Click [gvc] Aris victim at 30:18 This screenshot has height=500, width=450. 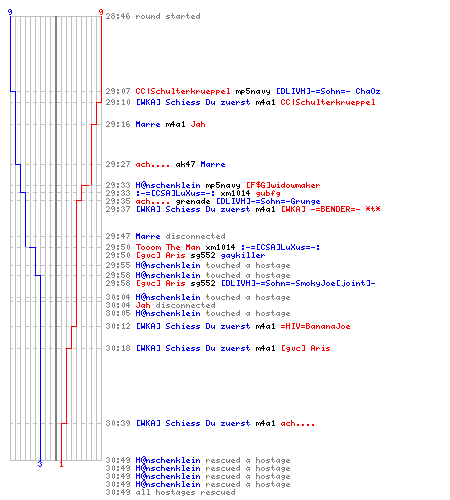point(306,348)
